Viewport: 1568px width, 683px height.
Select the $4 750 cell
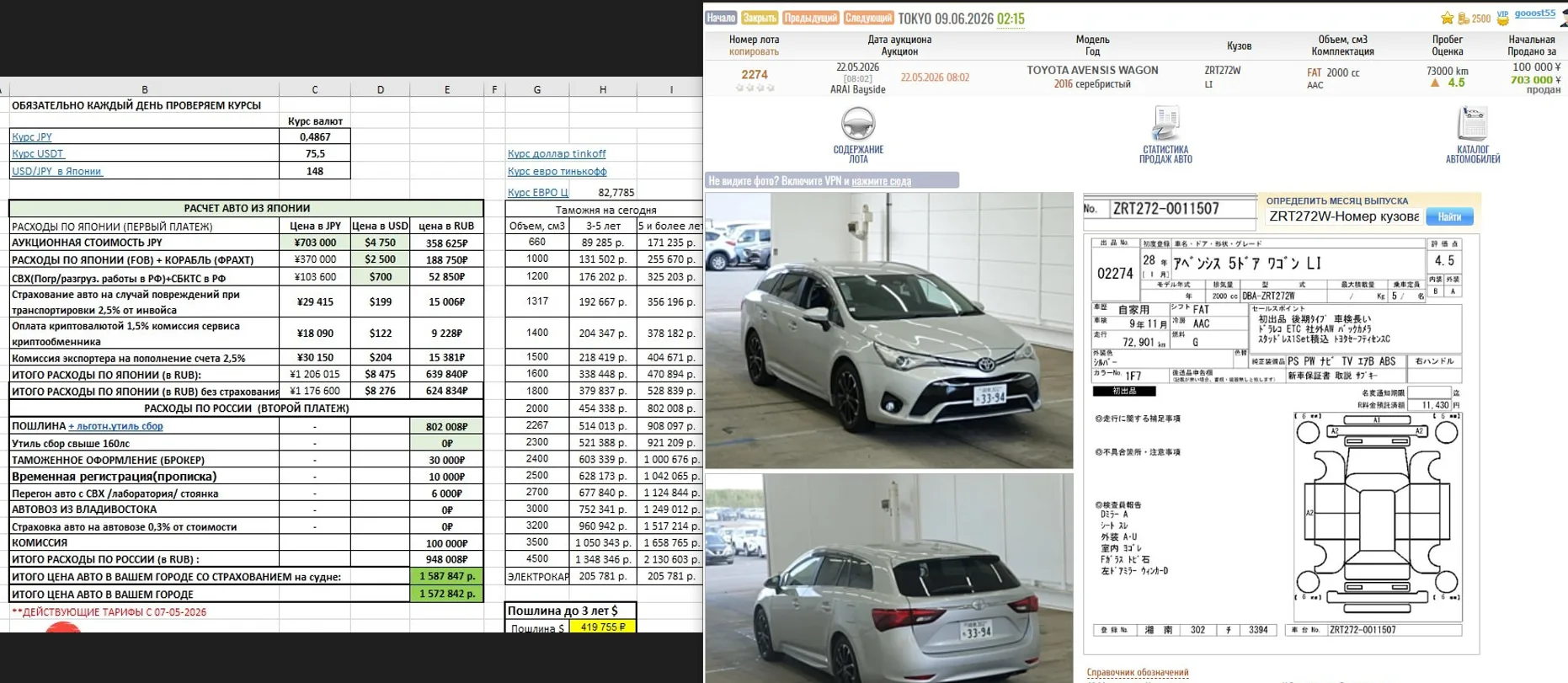point(380,243)
